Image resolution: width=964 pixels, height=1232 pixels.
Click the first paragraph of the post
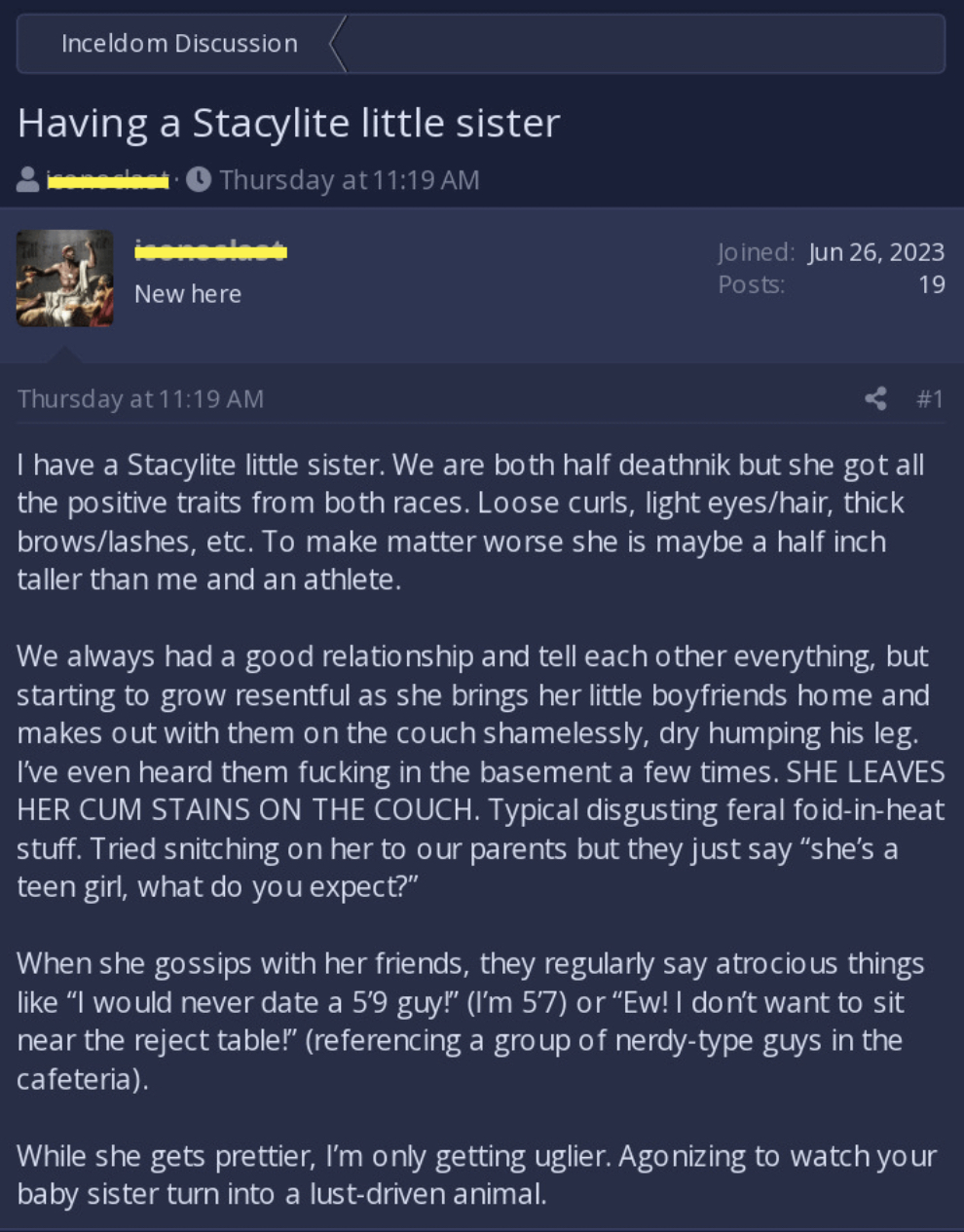tap(470, 522)
